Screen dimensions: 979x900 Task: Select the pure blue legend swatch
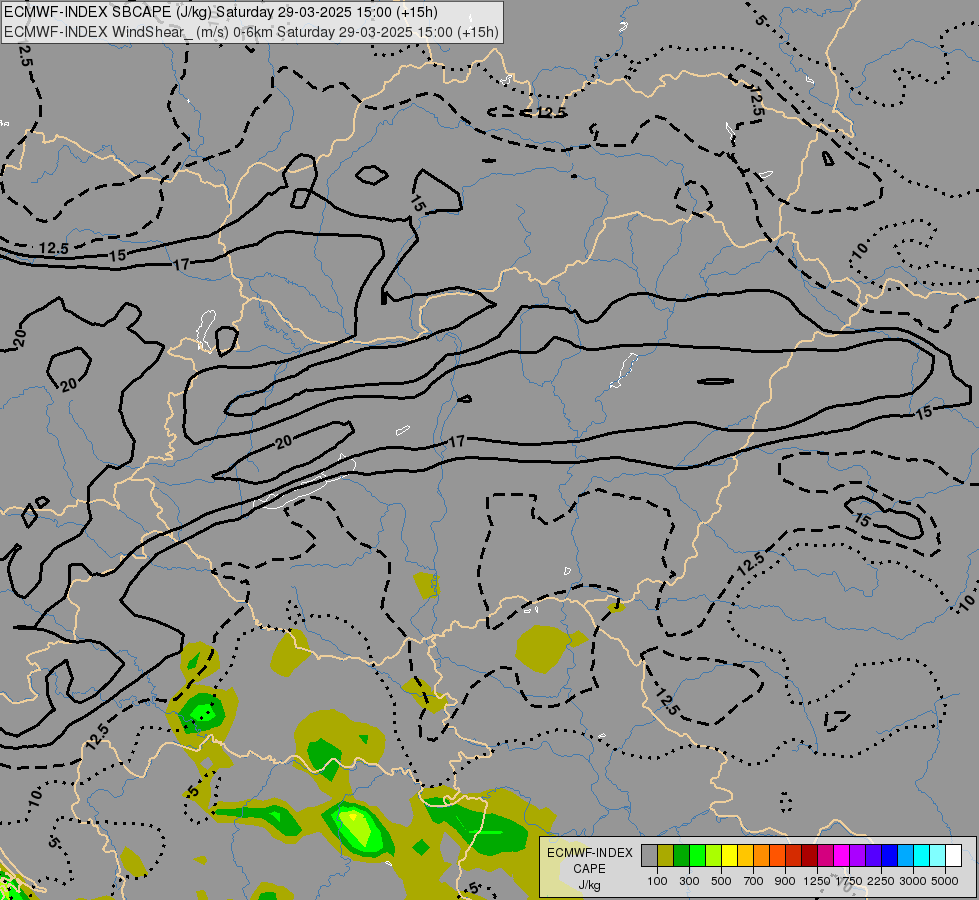click(889, 856)
